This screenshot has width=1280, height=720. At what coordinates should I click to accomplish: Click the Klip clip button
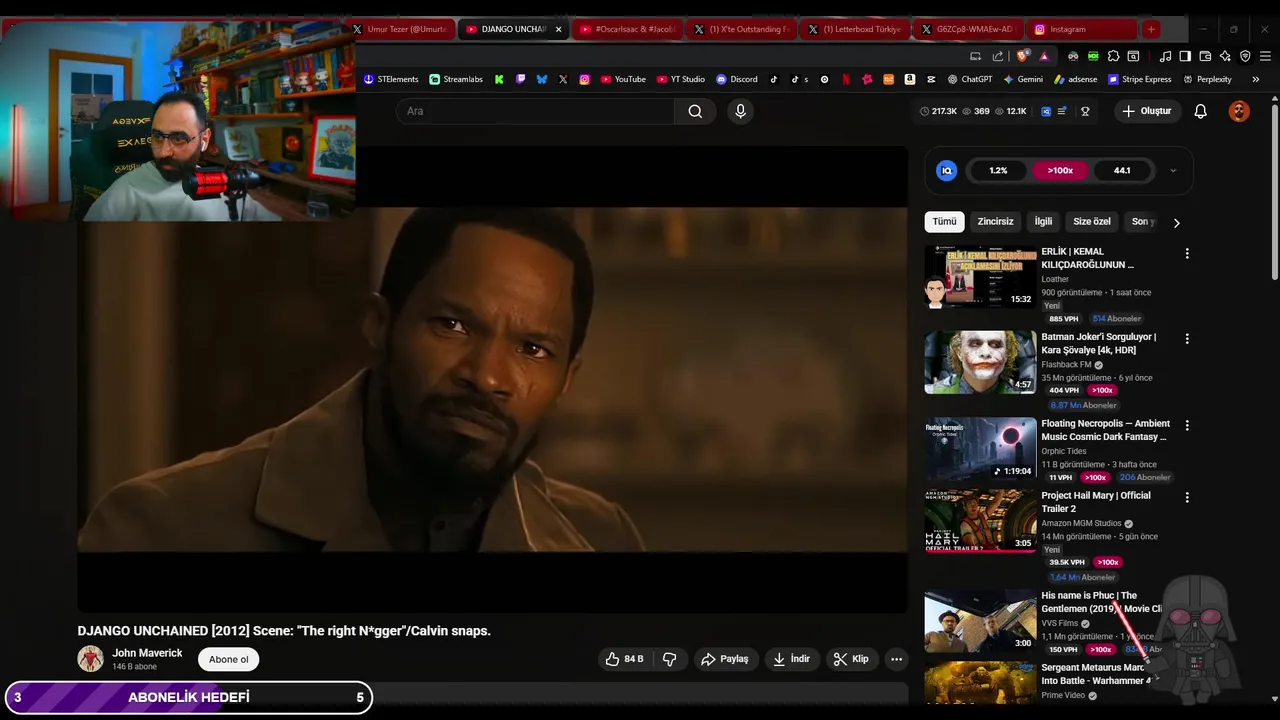click(x=851, y=659)
